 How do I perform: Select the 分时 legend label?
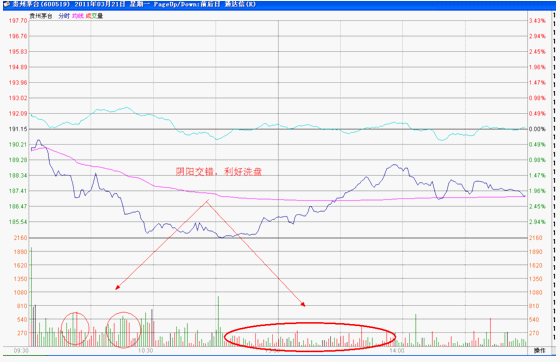(x=64, y=16)
